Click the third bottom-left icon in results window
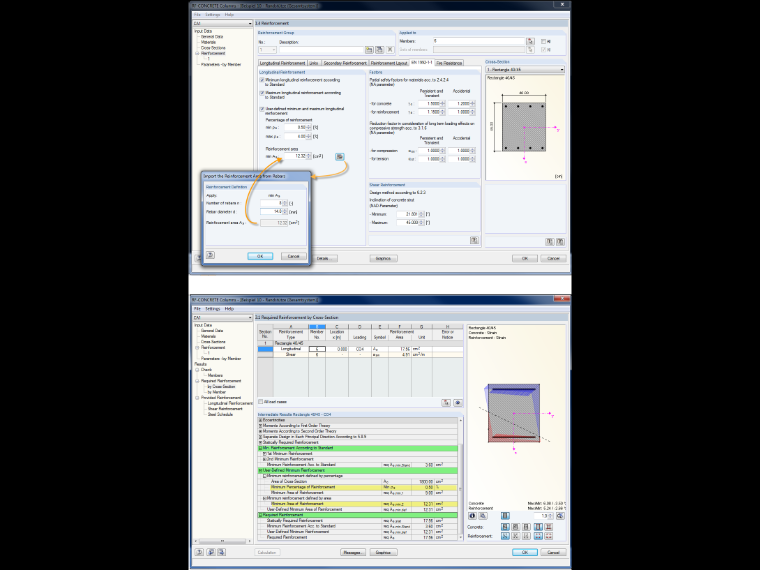This screenshot has height=570, width=760. (222, 552)
